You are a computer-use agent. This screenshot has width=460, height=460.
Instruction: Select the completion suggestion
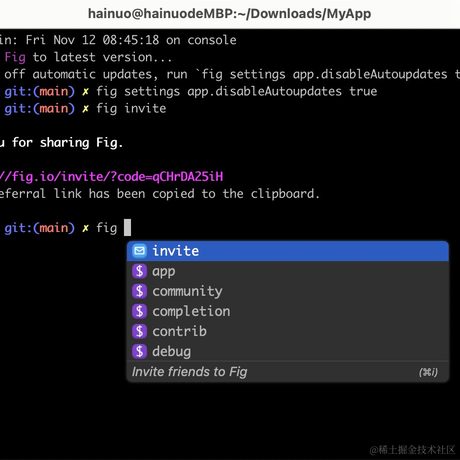(x=288, y=311)
